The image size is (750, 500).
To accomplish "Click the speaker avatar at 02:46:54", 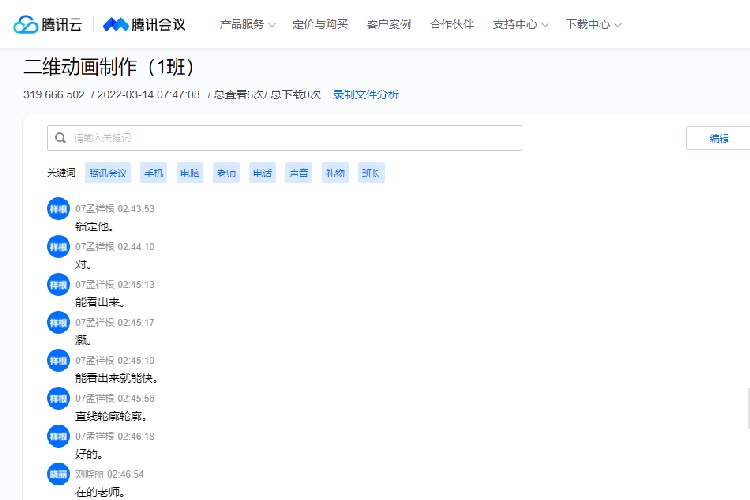I will click(58, 474).
